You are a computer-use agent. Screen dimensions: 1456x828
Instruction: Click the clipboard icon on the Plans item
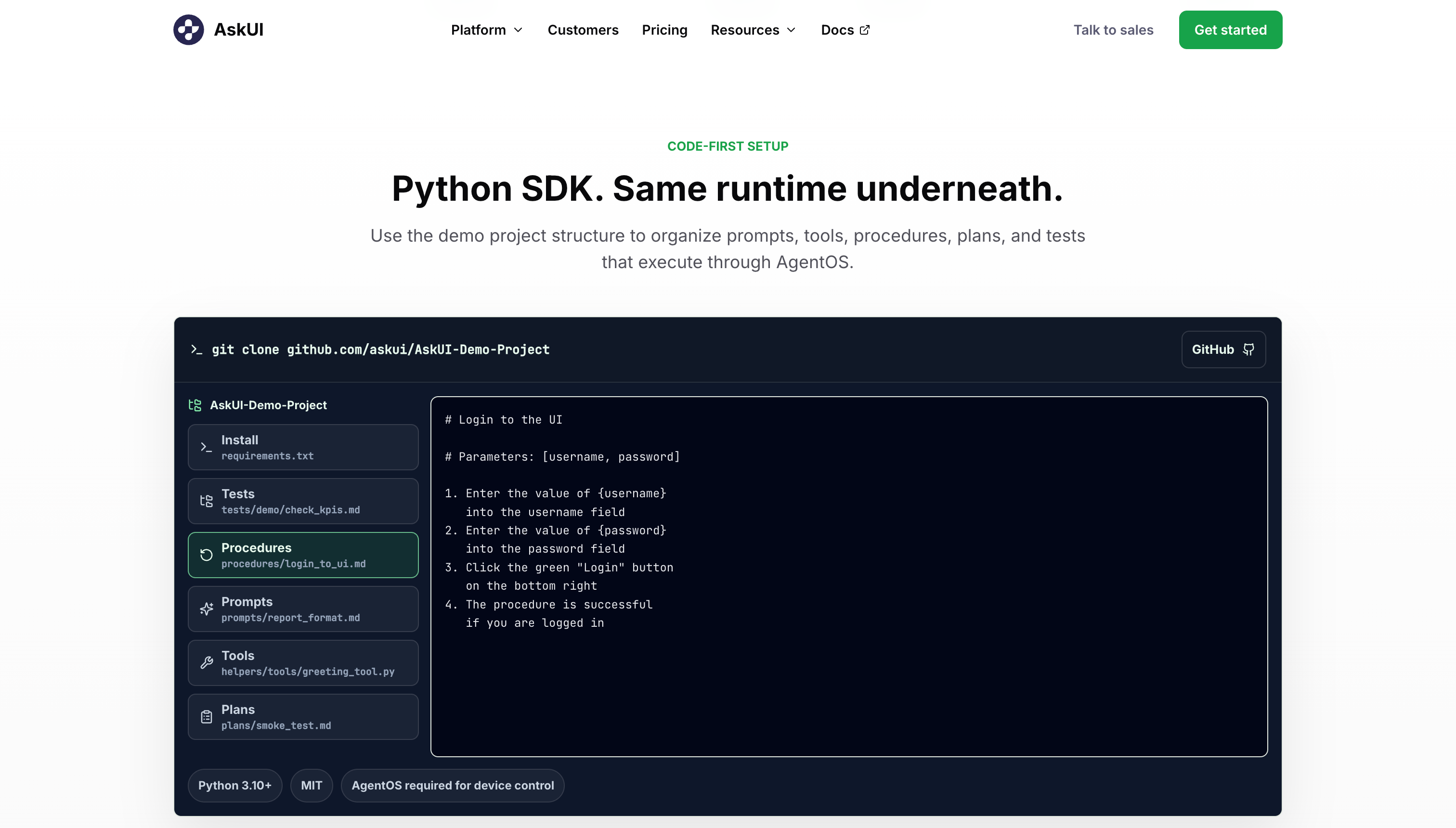tap(206, 716)
